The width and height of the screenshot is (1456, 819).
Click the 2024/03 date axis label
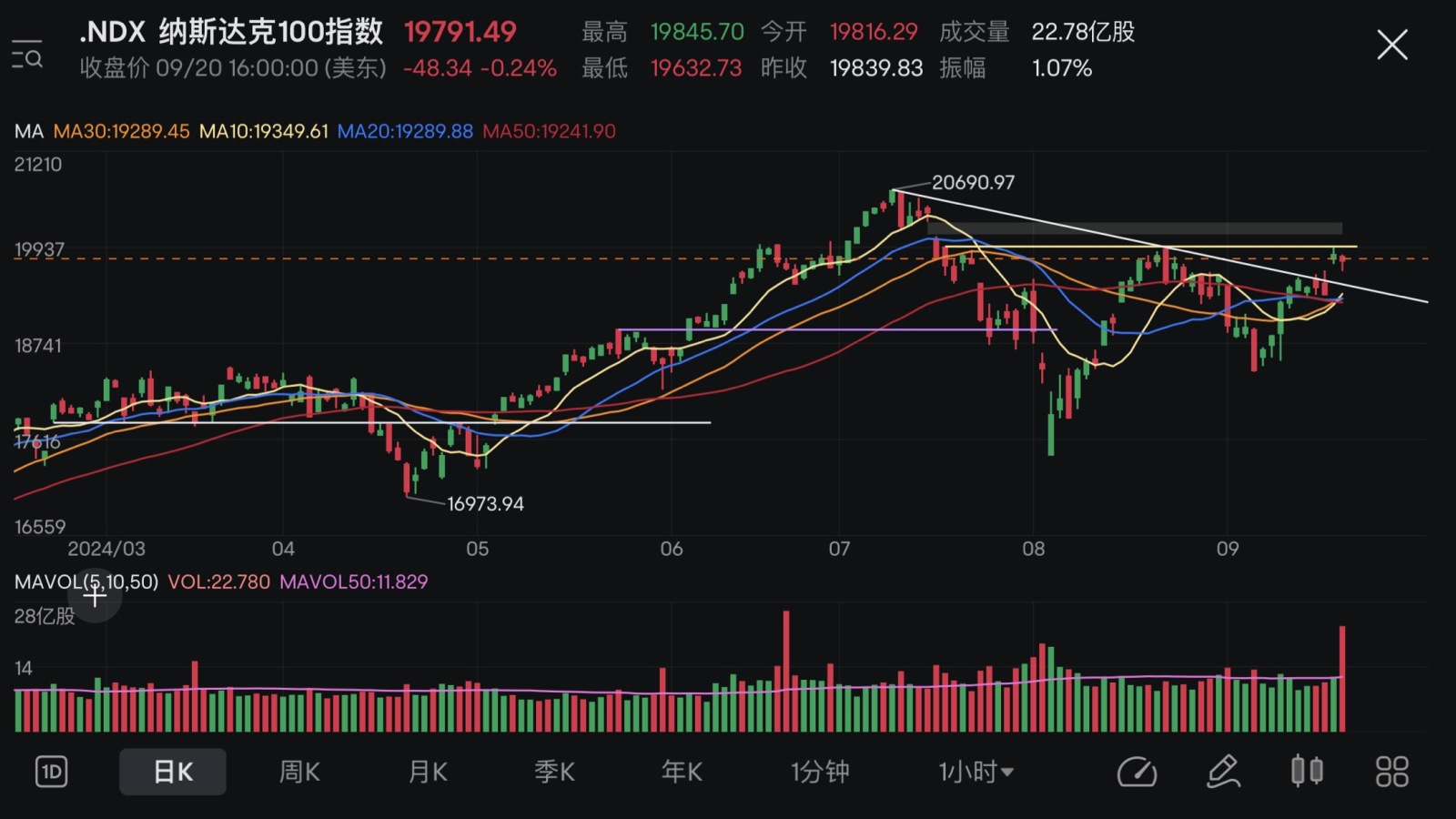(106, 549)
